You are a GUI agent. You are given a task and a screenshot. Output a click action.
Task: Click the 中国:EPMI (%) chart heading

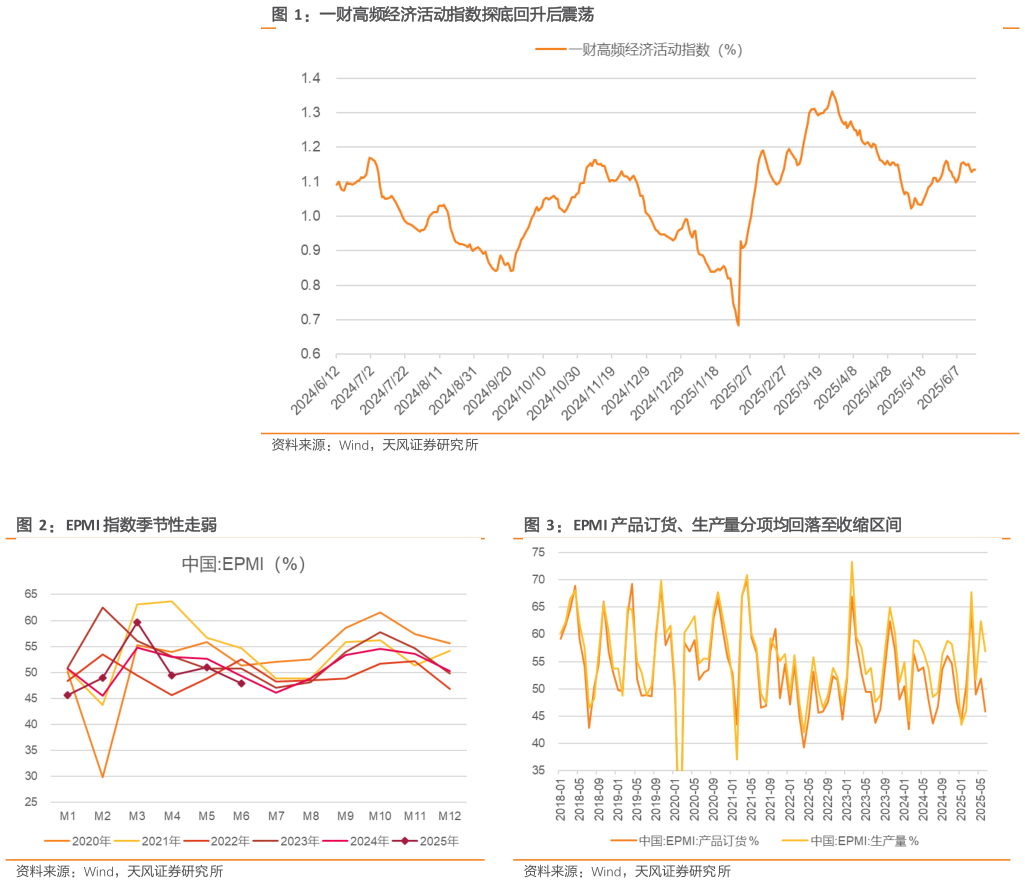pos(243,564)
